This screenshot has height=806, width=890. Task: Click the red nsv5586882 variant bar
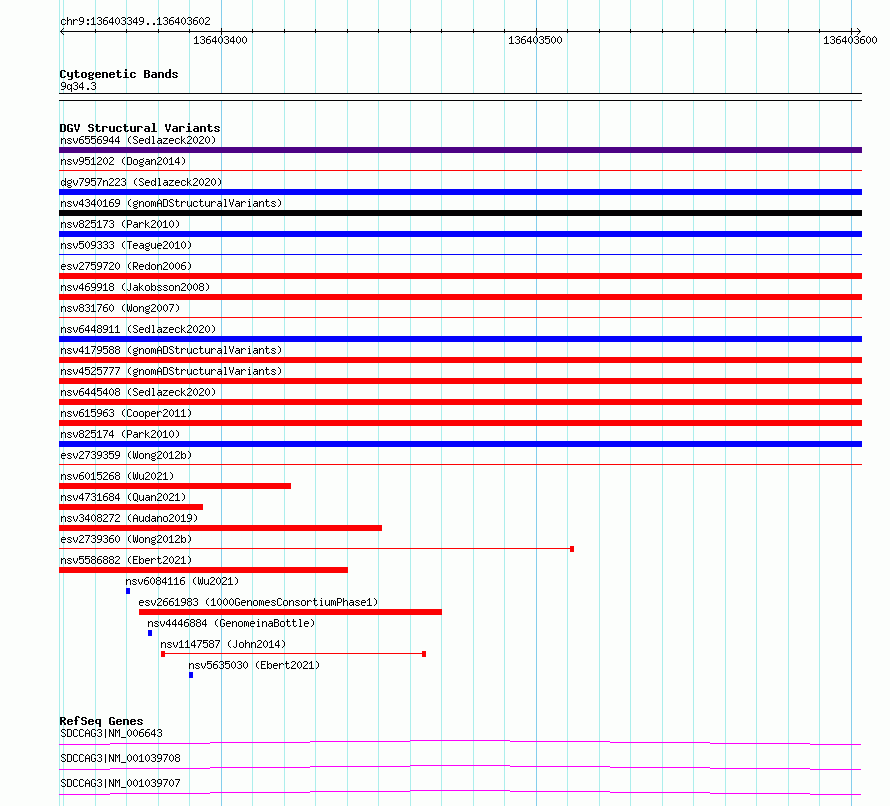pos(203,570)
